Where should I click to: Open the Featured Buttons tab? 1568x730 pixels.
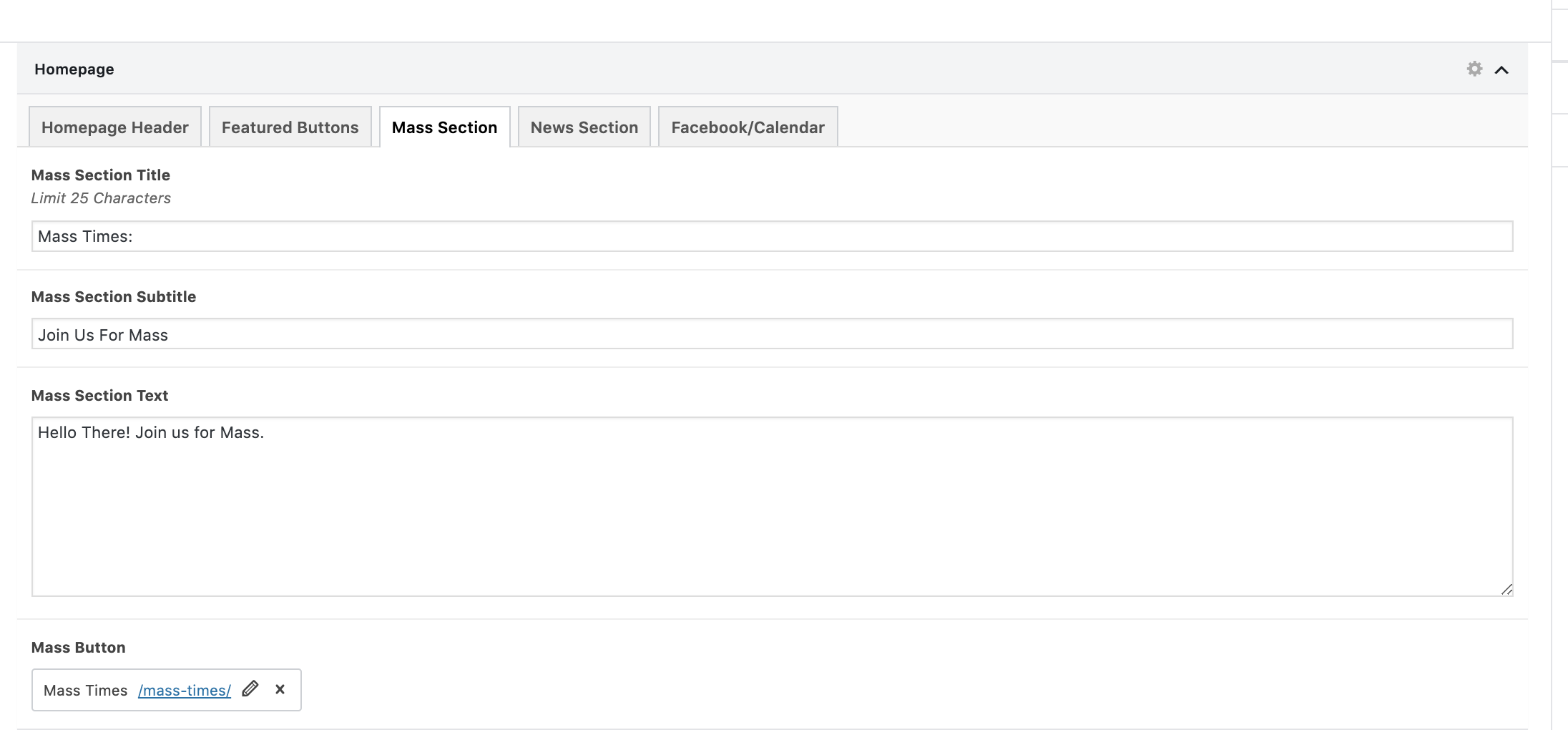pyautogui.click(x=290, y=127)
